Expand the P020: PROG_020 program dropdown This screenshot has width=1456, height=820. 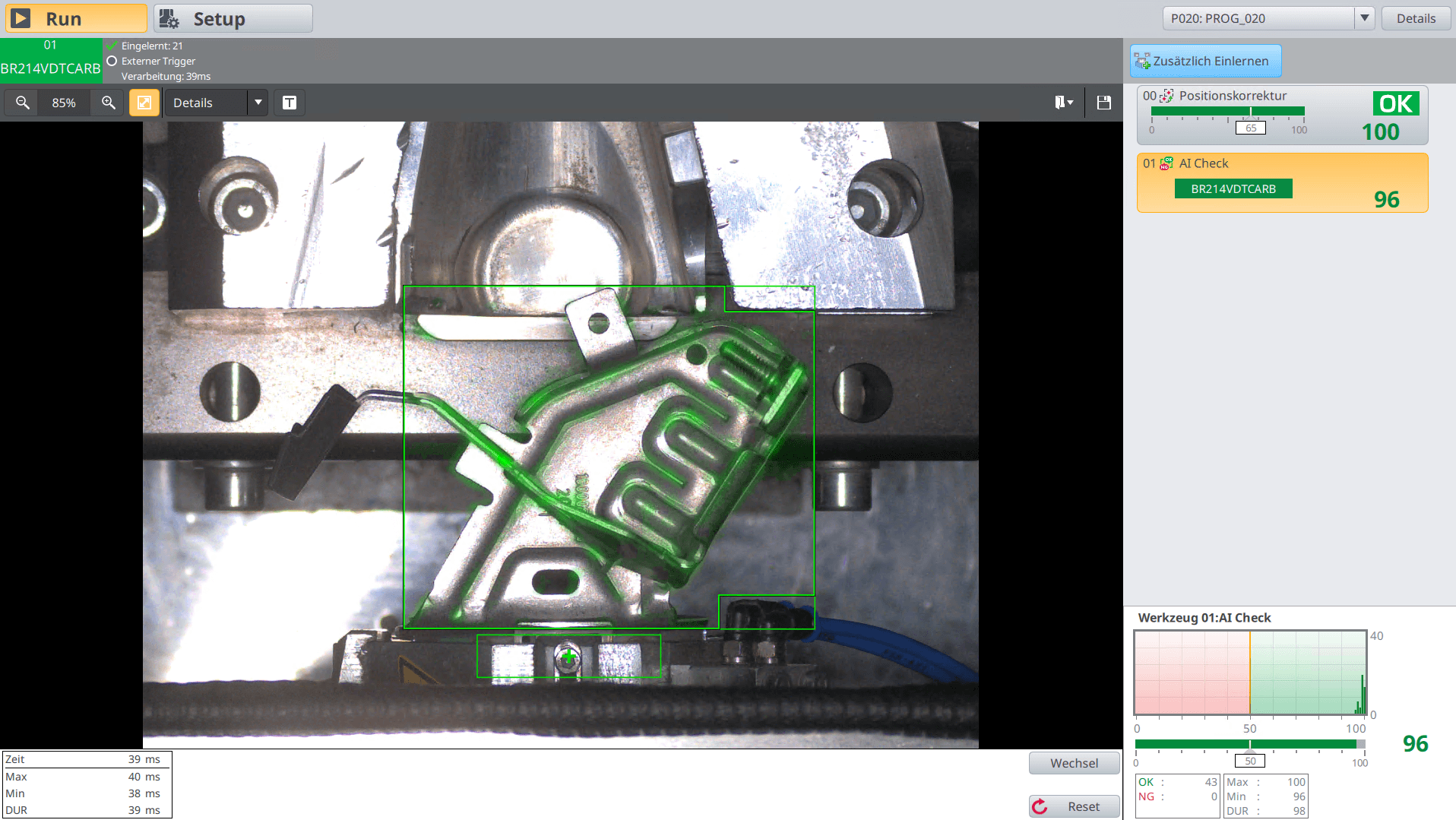1365,18
